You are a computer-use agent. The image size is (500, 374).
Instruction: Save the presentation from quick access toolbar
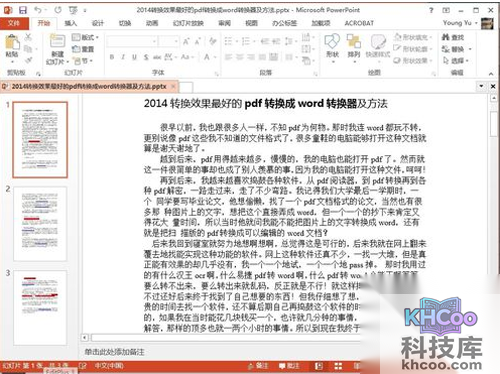(x=23, y=10)
